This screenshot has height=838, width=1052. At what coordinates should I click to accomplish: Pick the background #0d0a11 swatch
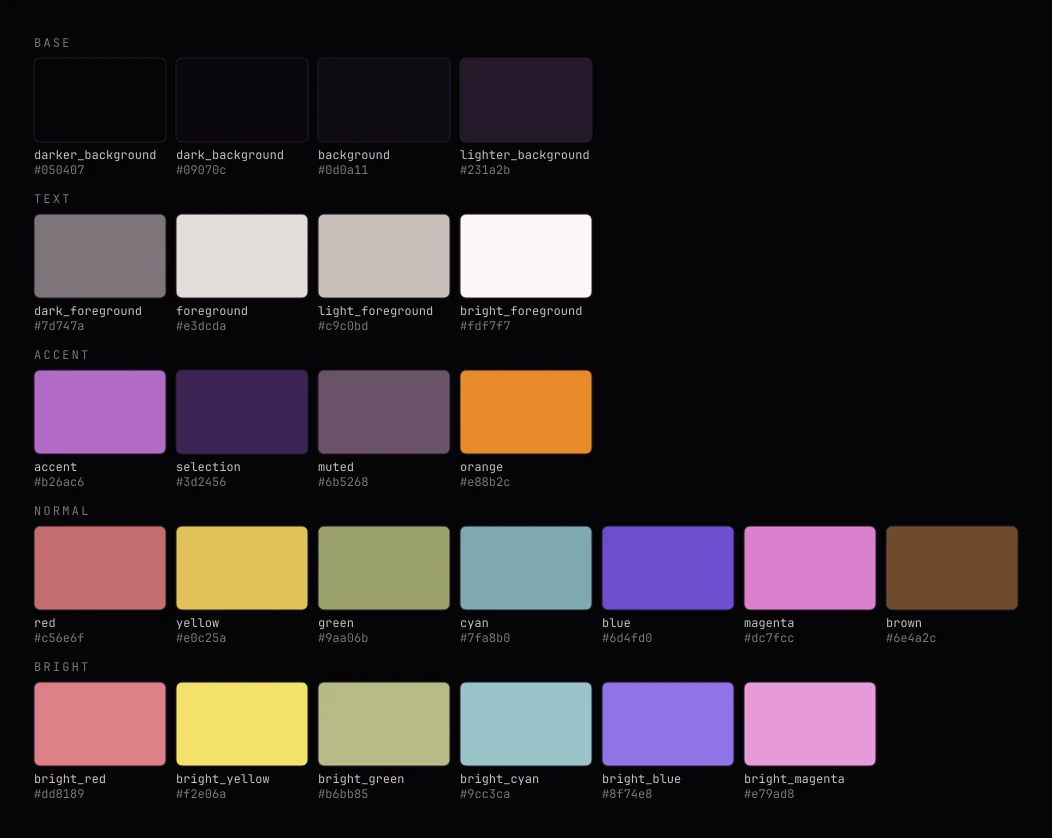pyautogui.click(x=384, y=100)
